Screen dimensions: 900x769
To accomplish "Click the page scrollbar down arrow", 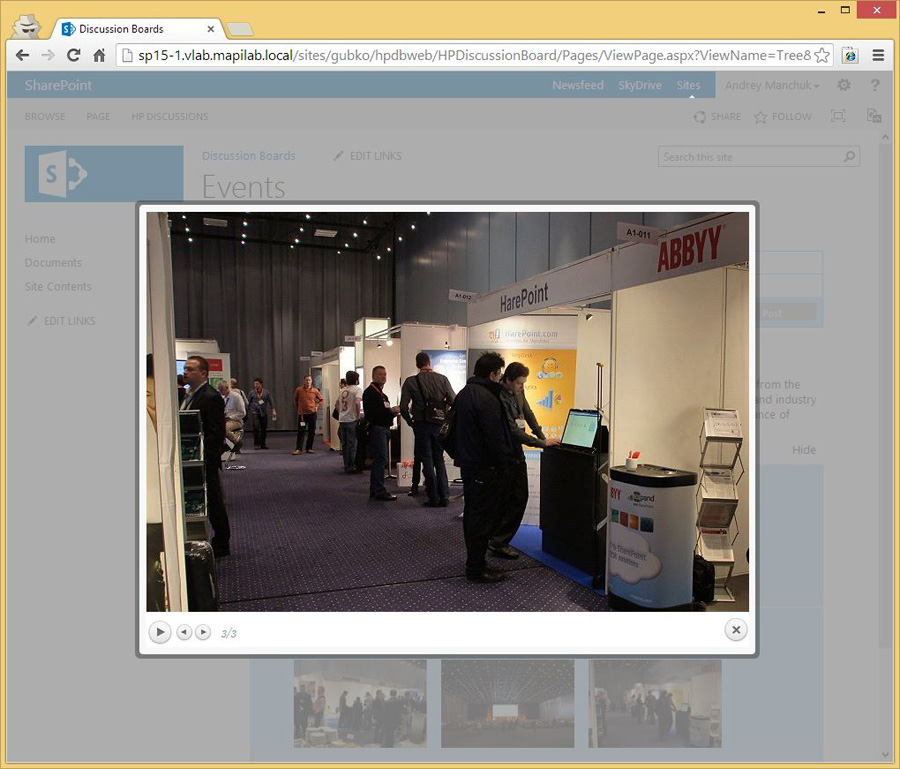I will point(885,755).
